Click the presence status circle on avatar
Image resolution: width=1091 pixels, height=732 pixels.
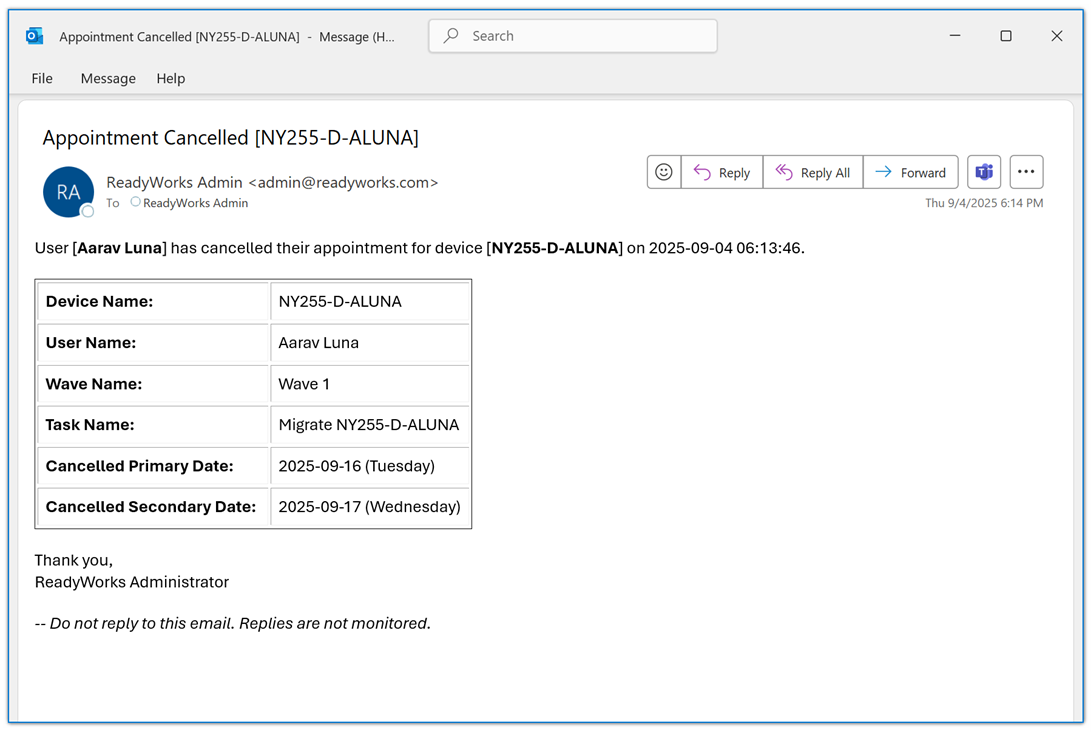tap(88, 211)
